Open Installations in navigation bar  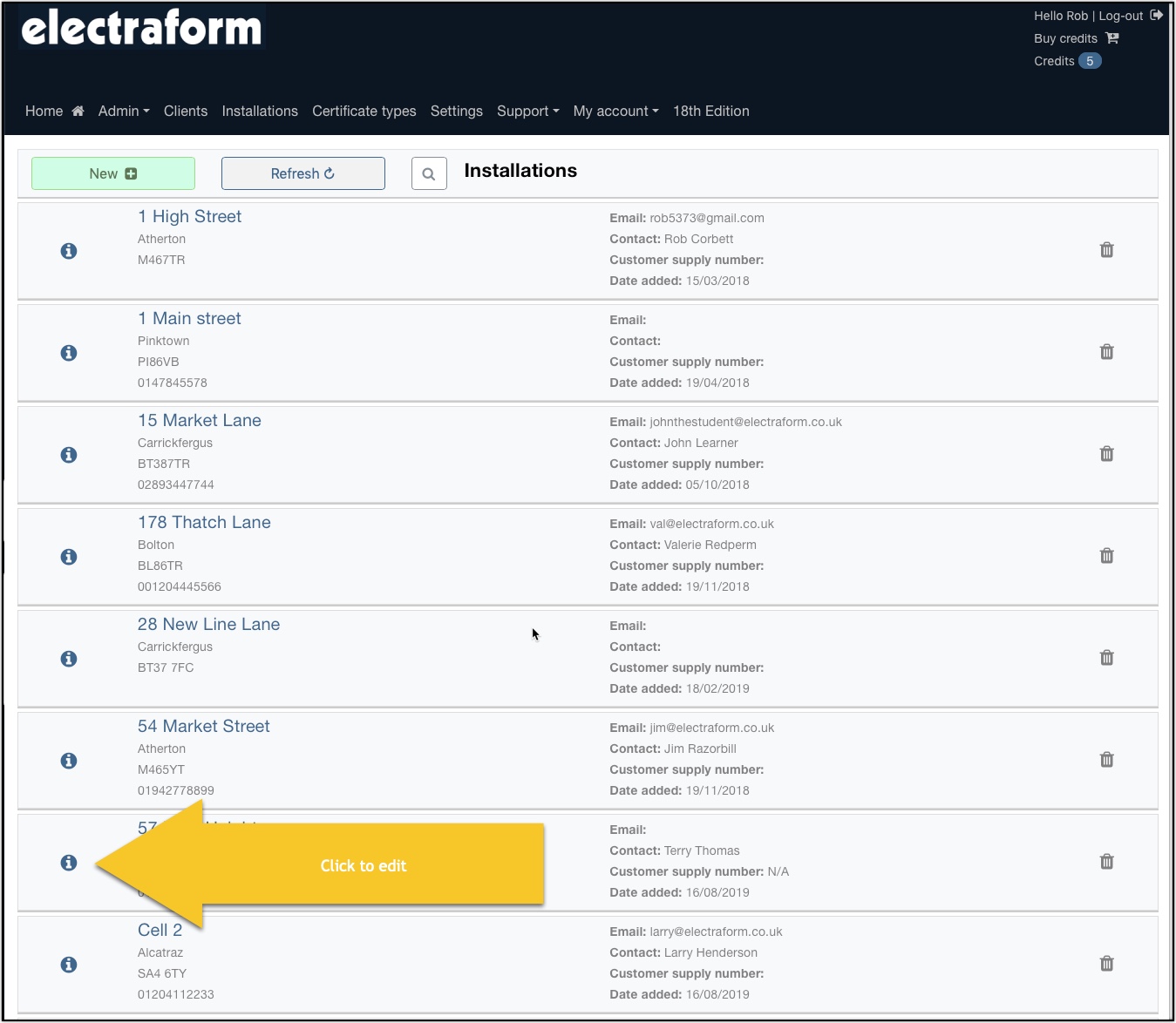pos(260,111)
